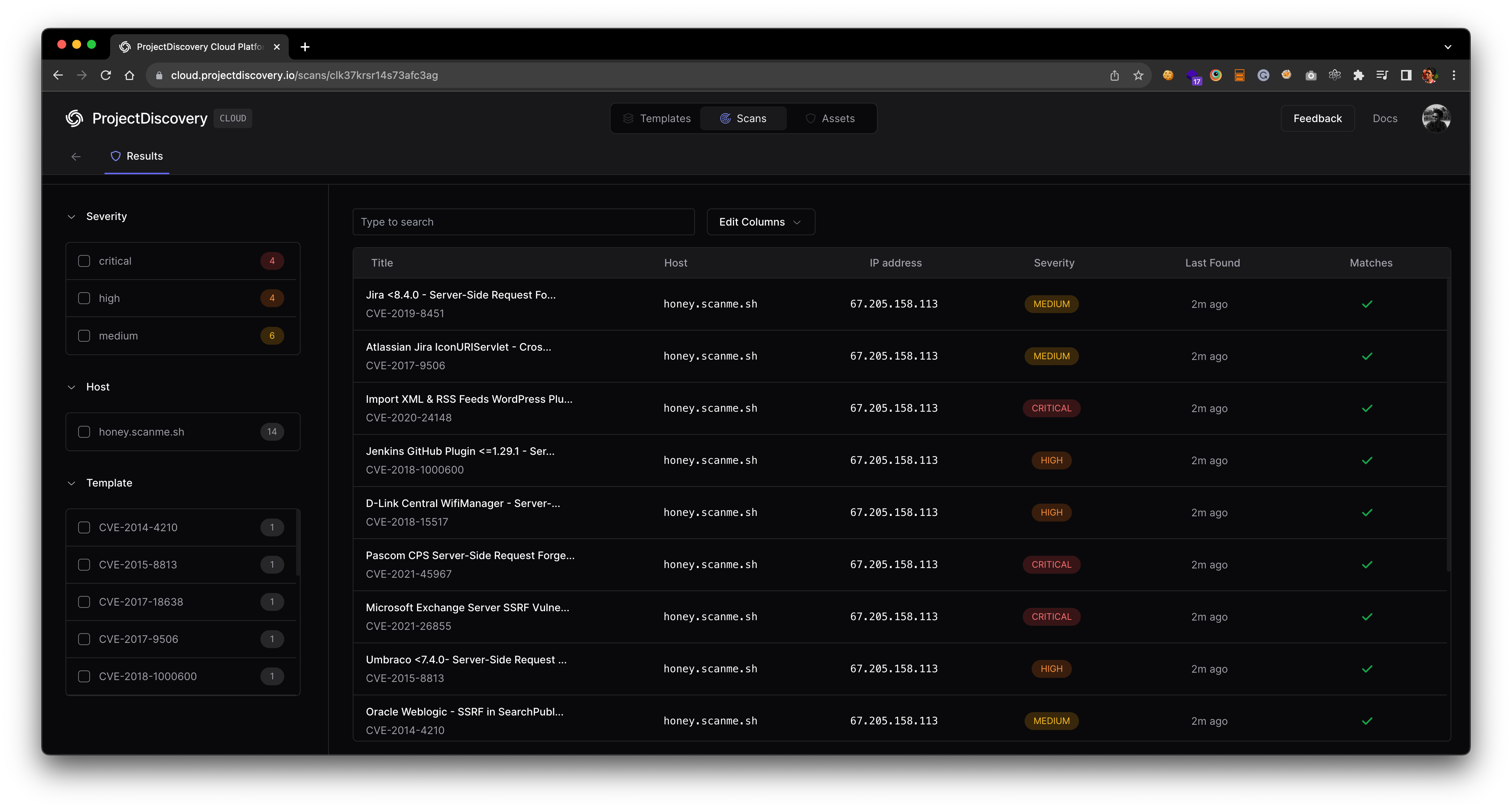Click the Feedback button
Screen dimensions: 1512x810
click(1317, 118)
